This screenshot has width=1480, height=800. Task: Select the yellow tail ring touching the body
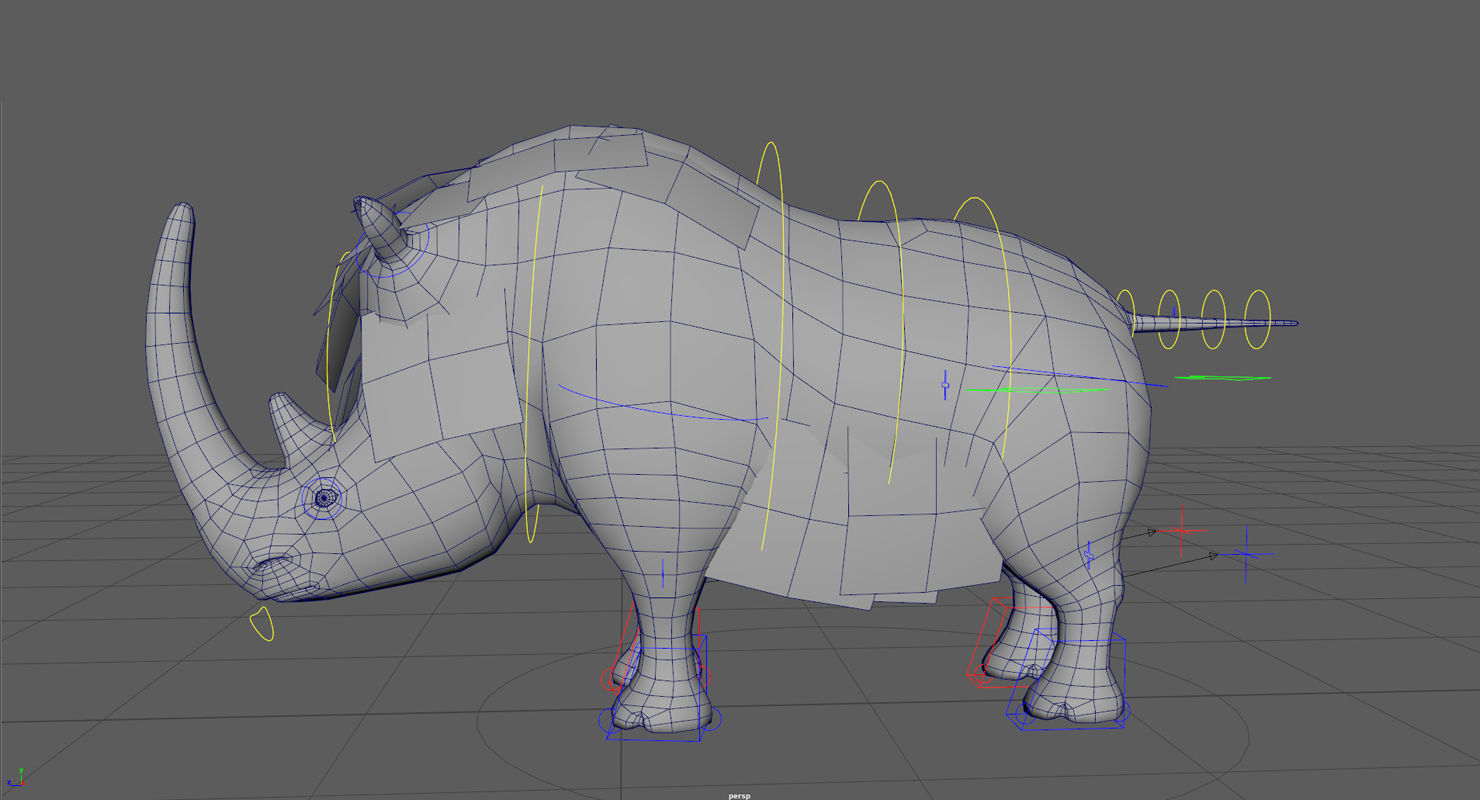[1126, 312]
